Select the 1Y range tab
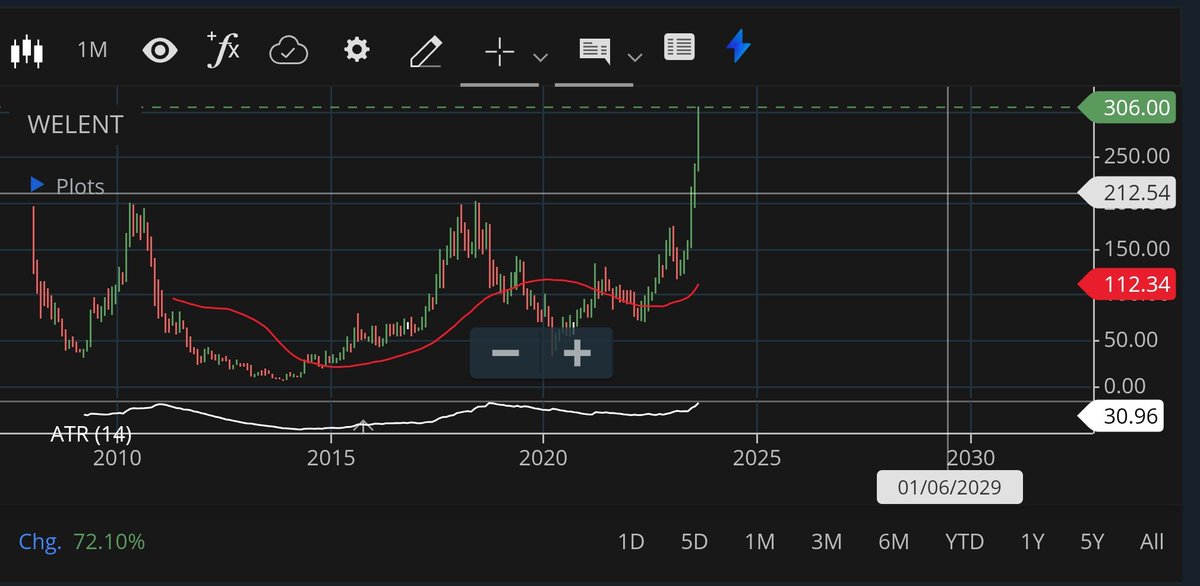The width and height of the screenshot is (1200, 586). click(x=1032, y=542)
